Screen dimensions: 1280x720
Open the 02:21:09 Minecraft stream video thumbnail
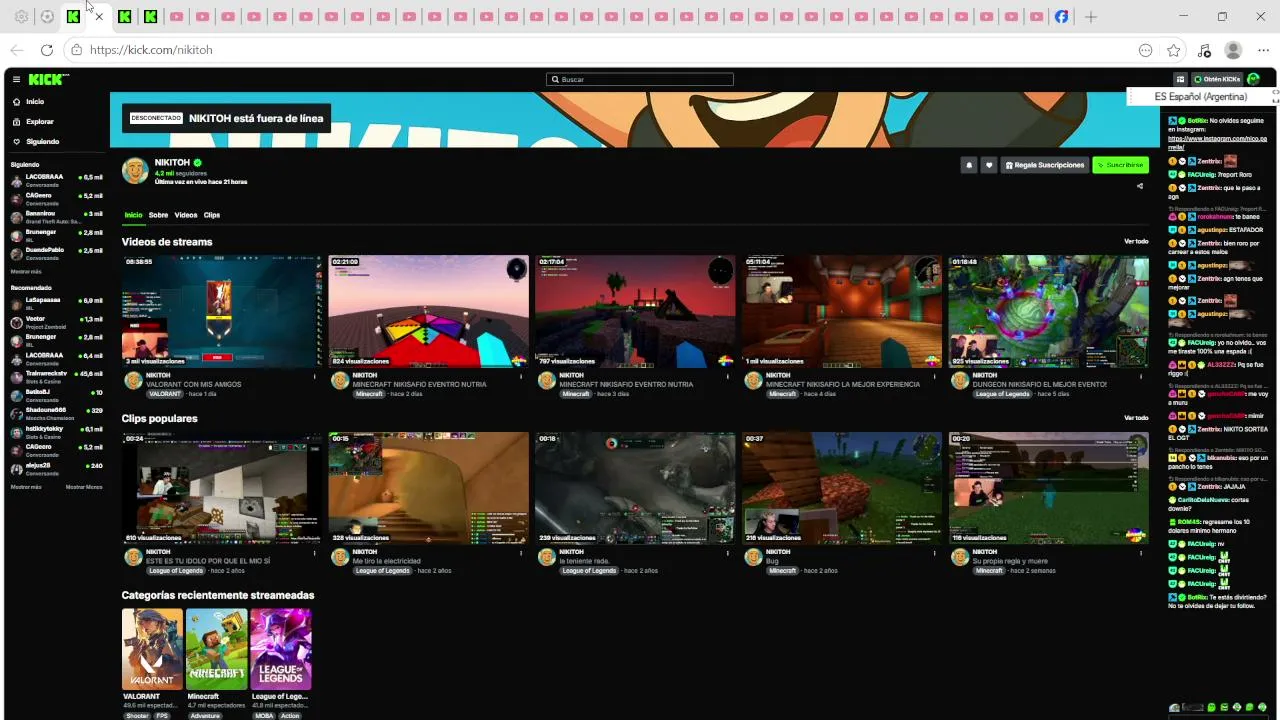pyautogui.click(x=429, y=311)
